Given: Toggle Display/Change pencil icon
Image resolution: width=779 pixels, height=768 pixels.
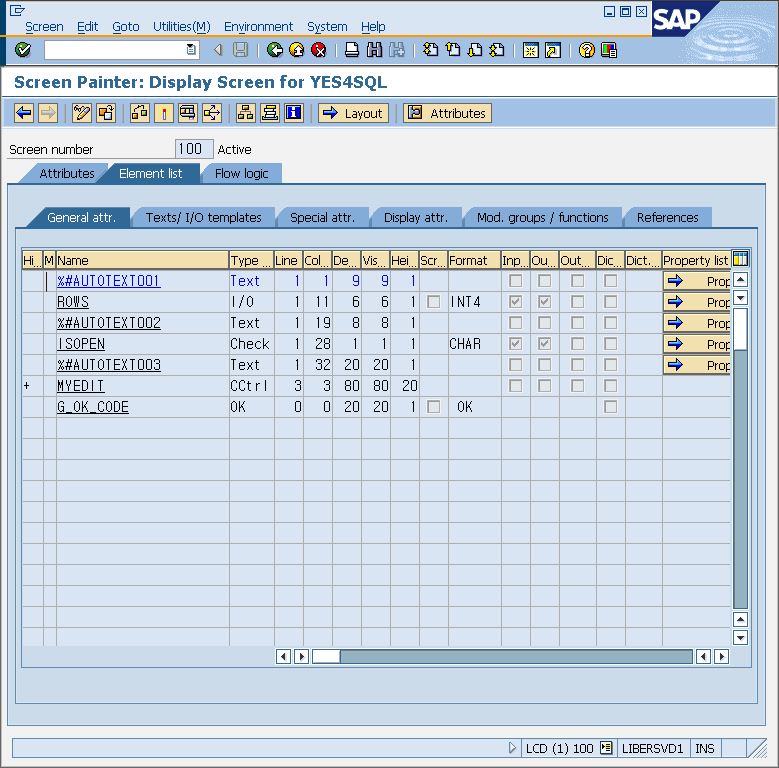Looking at the screenshot, I should [x=82, y=113].
